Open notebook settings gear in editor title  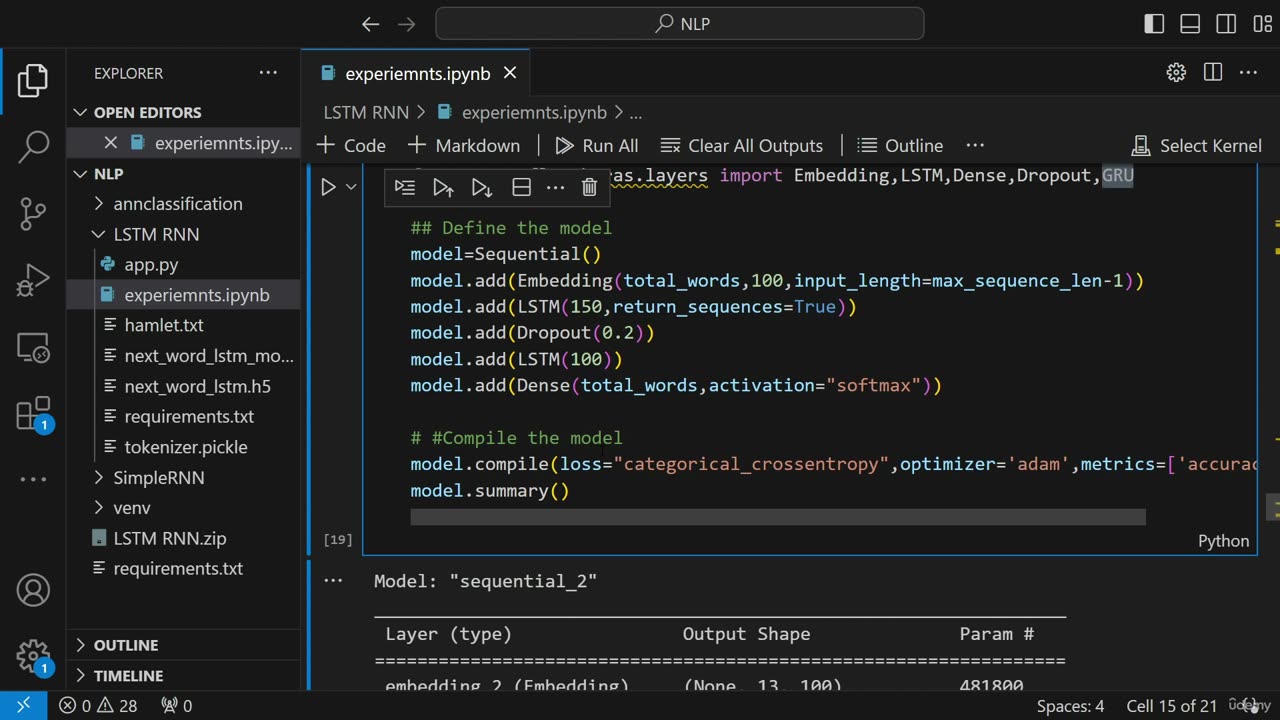coord(1176,72)
